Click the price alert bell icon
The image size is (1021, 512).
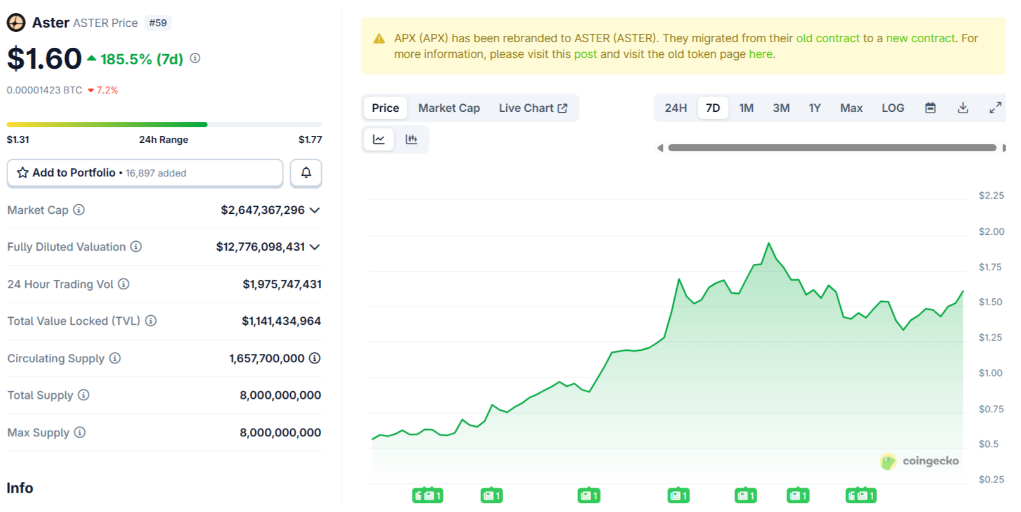[306, 173]
